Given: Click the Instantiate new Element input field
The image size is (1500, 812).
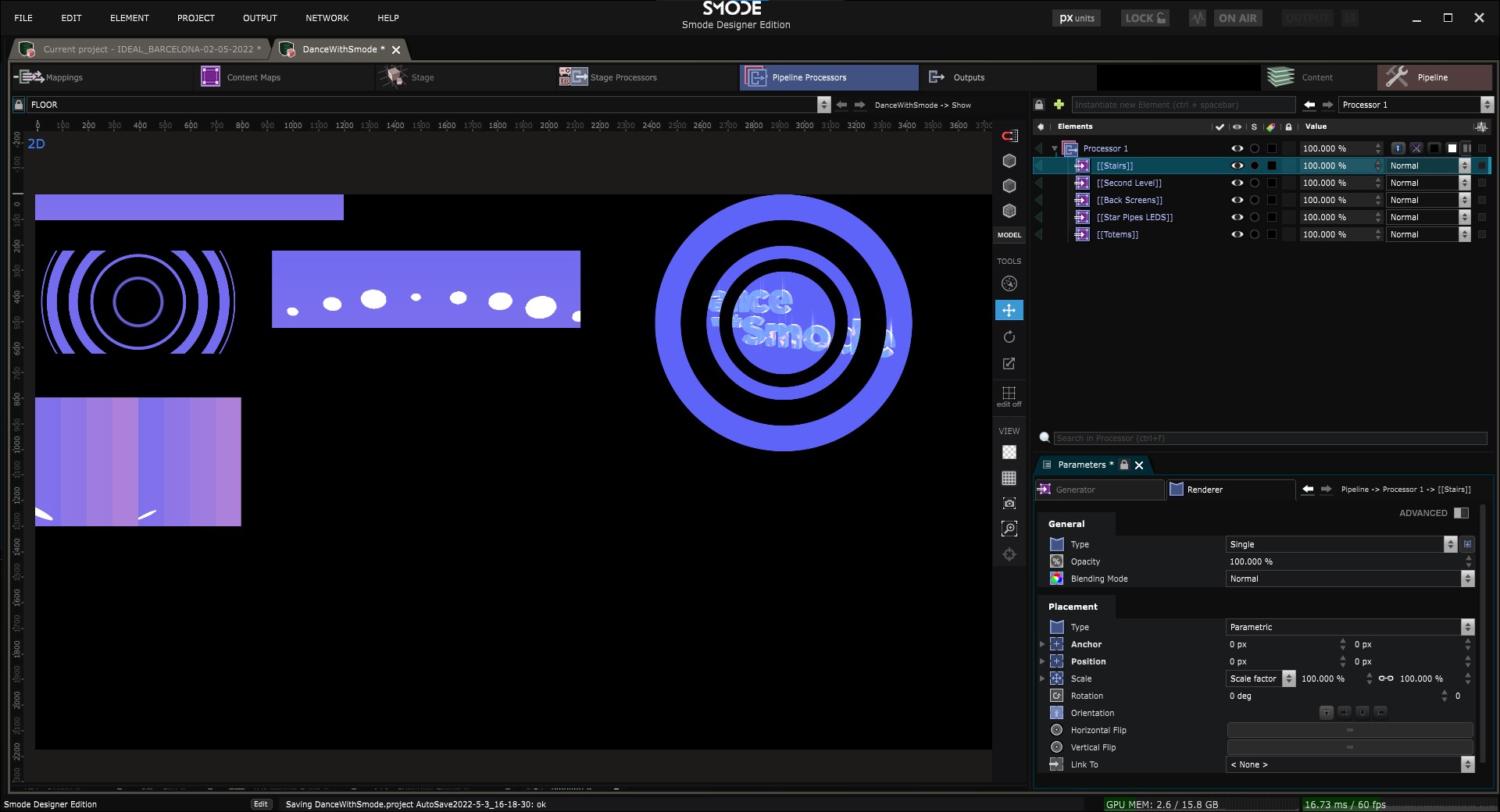Looking at the screenshot, I should [1182, 105].
